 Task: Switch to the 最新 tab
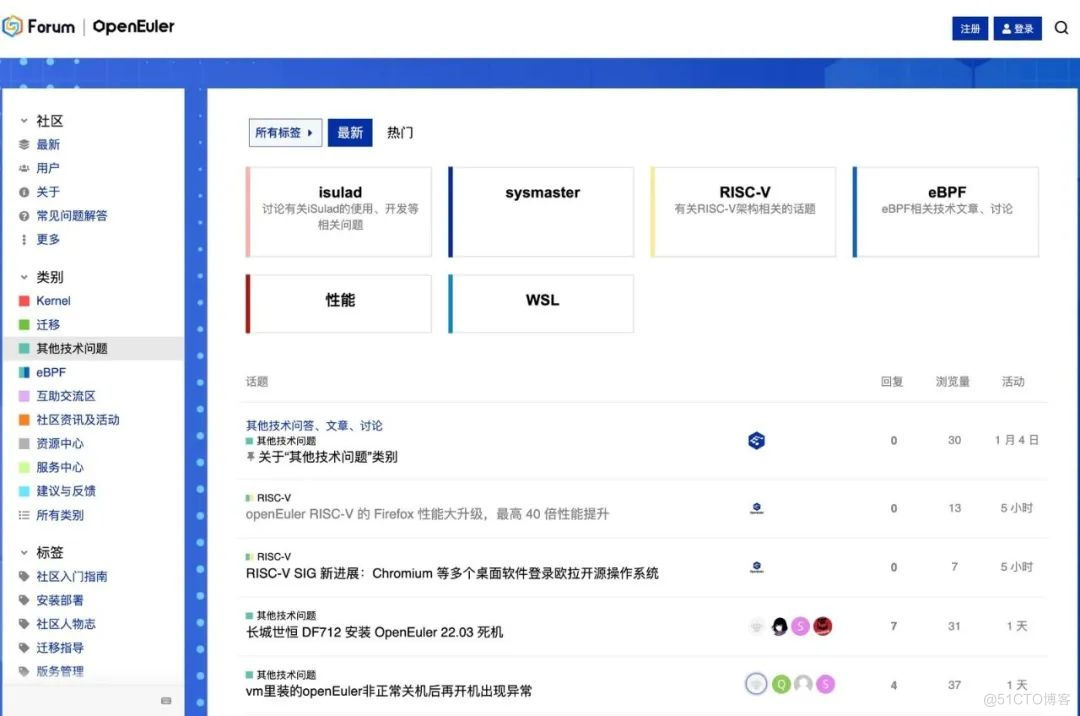click(x=350, y=131)
